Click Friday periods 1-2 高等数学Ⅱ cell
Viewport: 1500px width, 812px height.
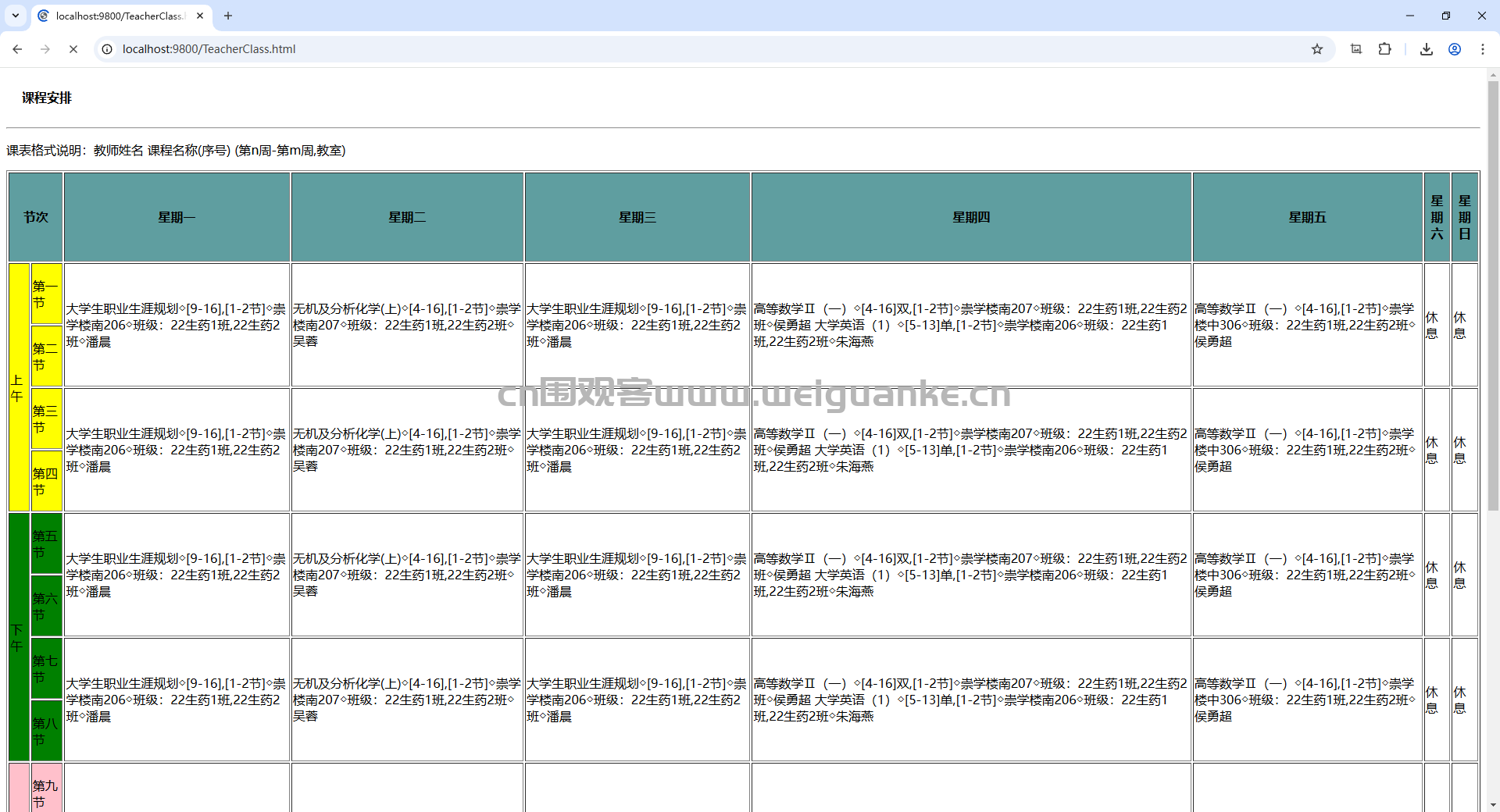coord(1308,325)
